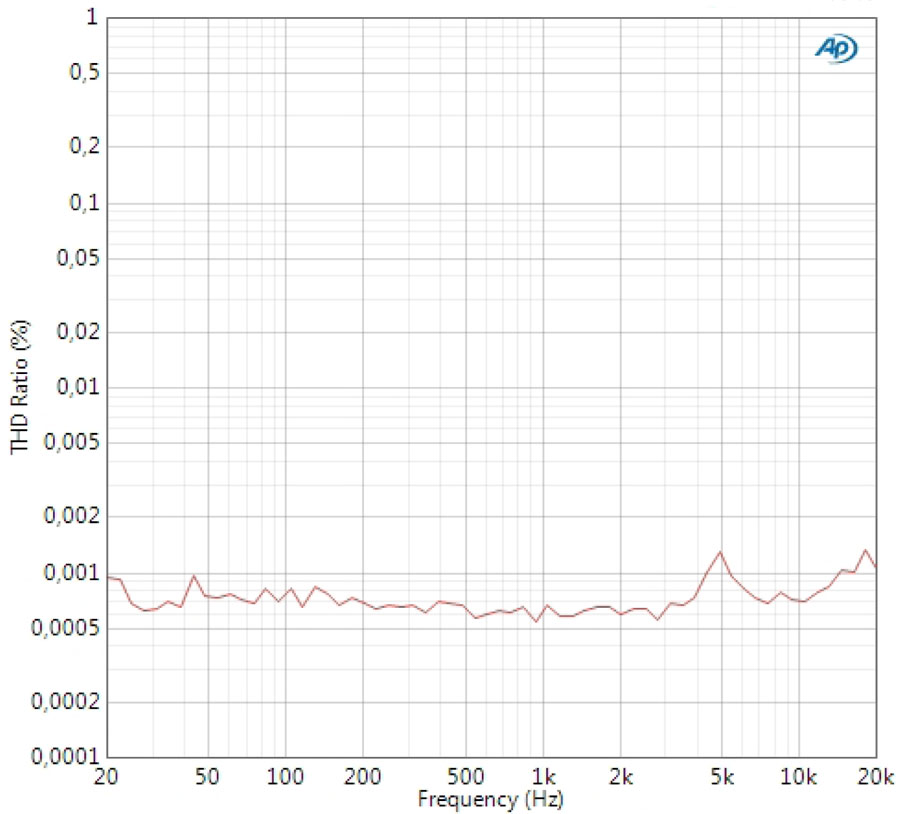
Task: Click the '1k' frequency axis label
Action: [x=544, y=777]
